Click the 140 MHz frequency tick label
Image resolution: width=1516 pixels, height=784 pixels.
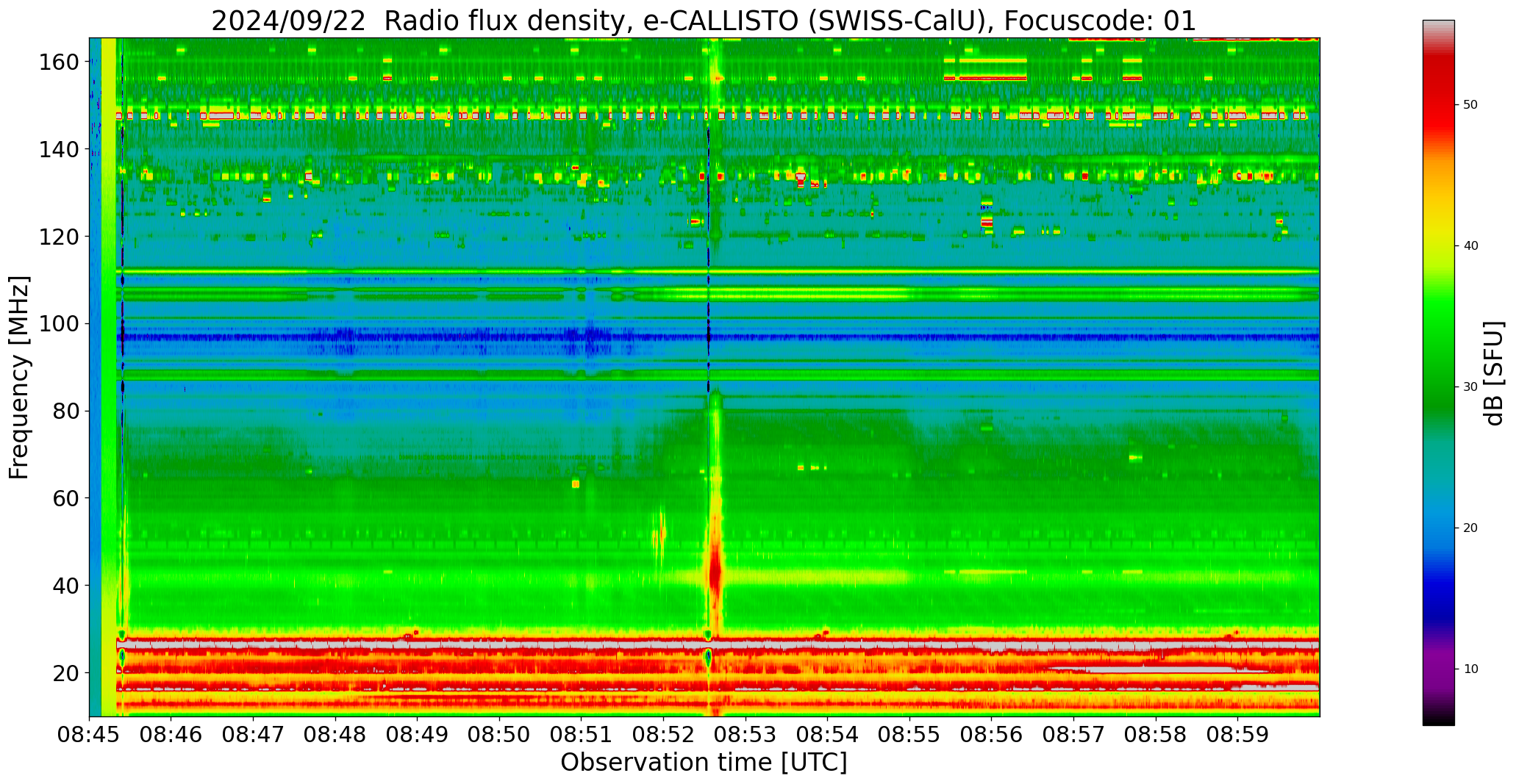coord(59,150)
